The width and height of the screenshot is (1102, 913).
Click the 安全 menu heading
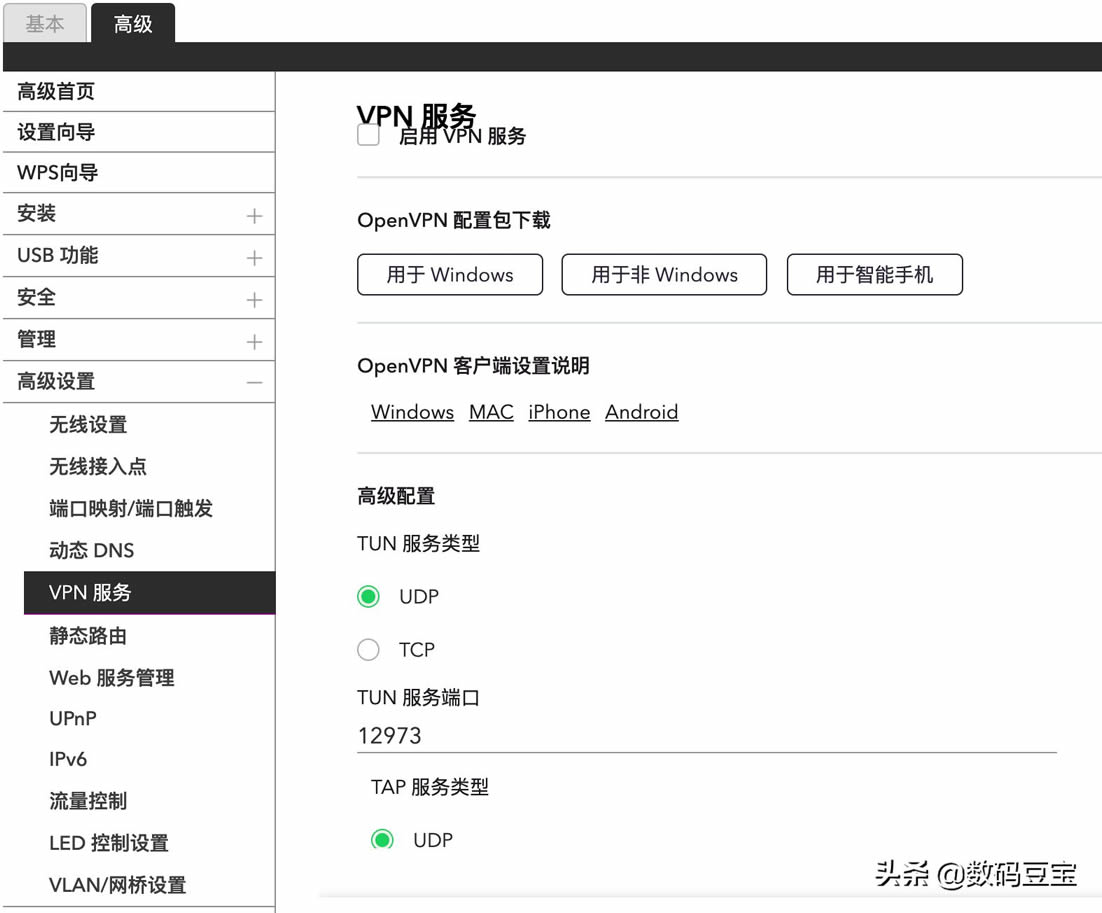click(37, 297)
